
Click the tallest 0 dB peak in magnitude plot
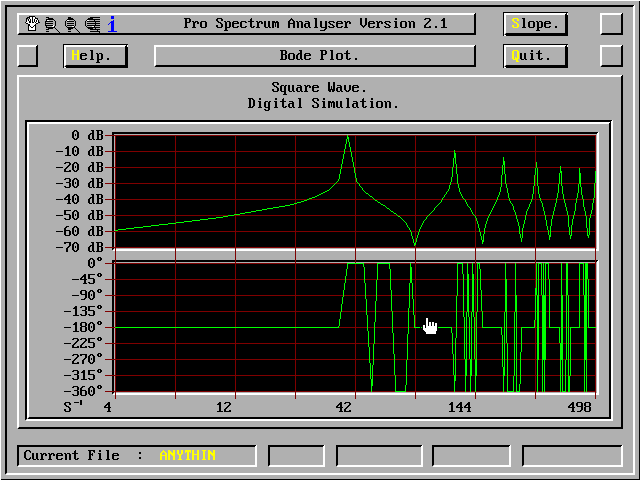coord(347,137)
